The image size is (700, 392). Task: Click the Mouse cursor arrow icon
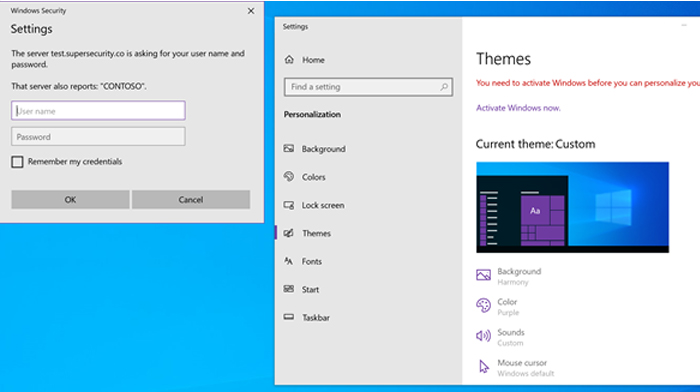coord(484,367)
